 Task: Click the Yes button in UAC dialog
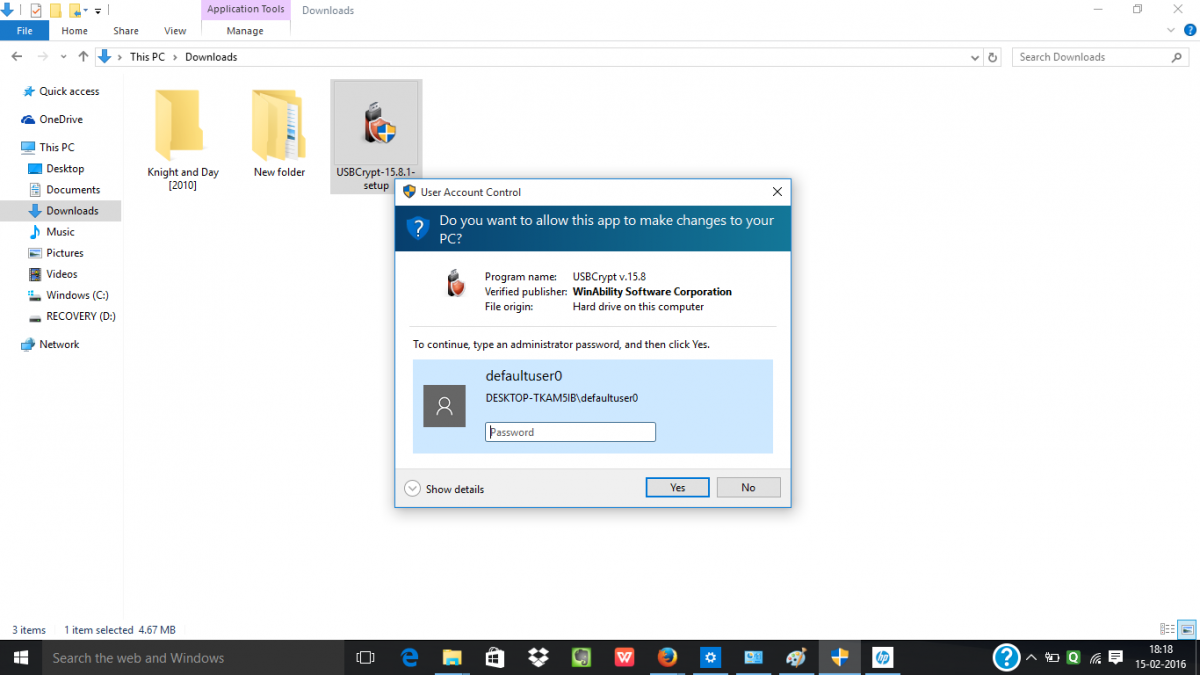[677, 488]
